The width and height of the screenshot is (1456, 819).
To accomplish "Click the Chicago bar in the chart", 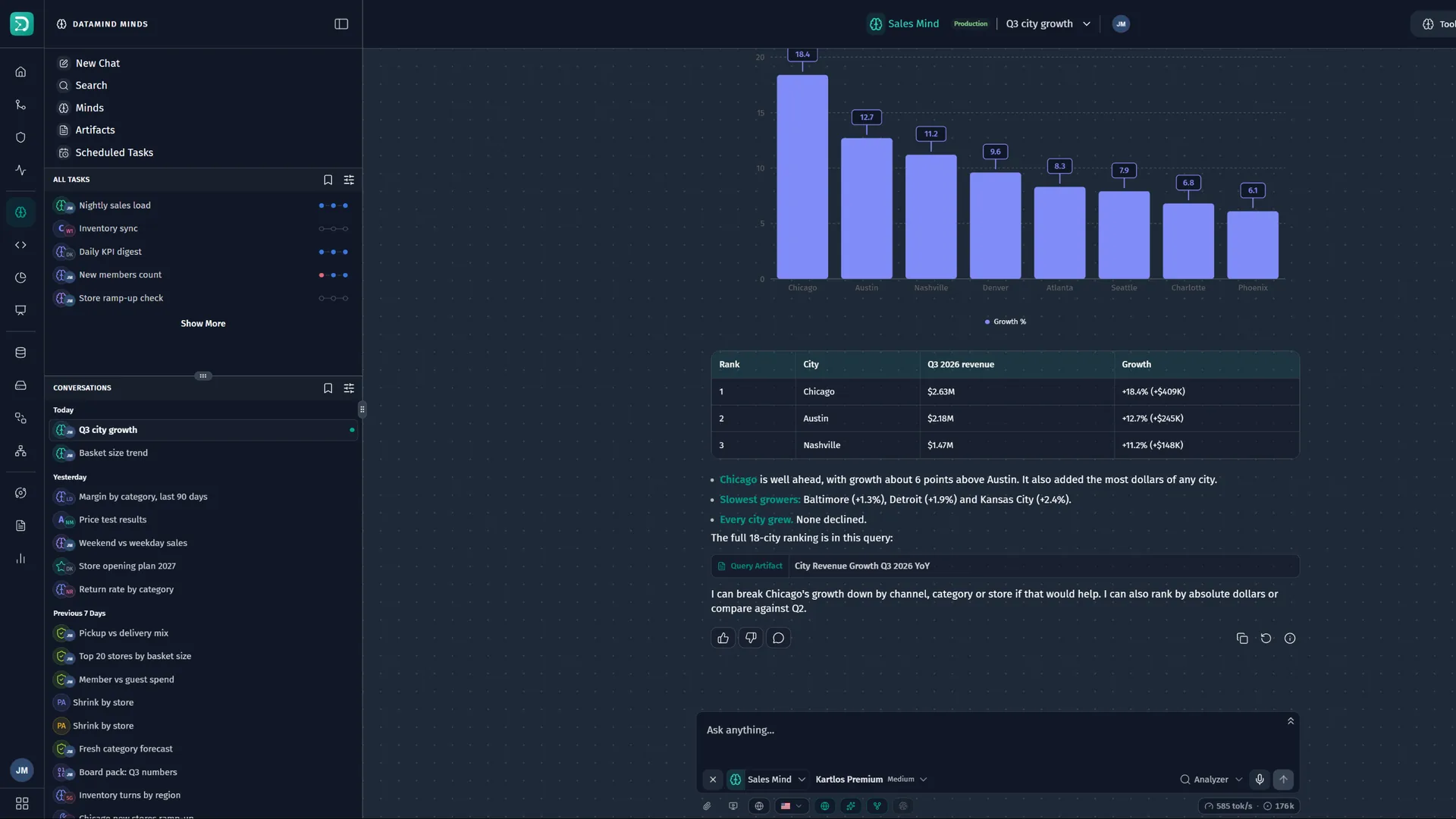I will click(x=802, y=177).
